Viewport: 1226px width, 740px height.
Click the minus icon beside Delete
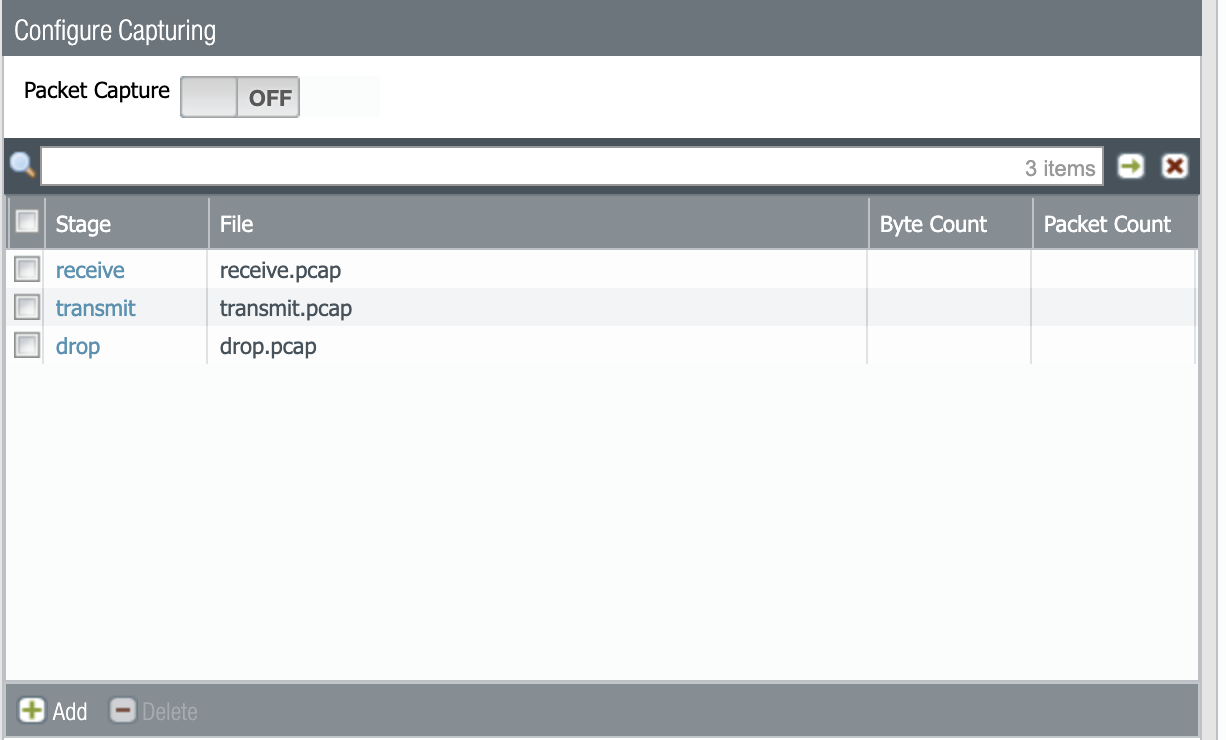point(122,711)
